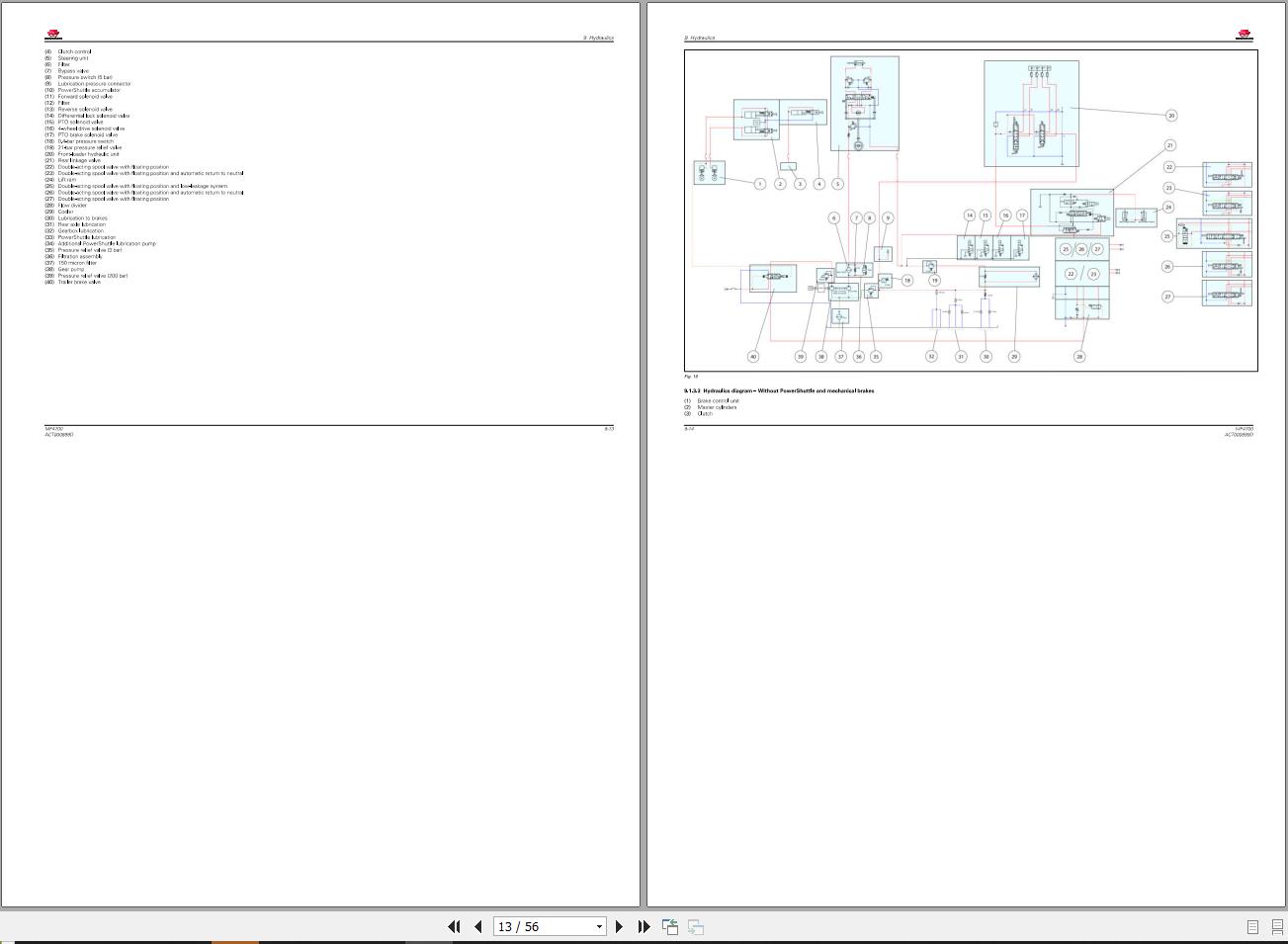This screenshot has height=944, width=1288.
Task: Click 'Lift ram' legend entry
Action: 66,180
